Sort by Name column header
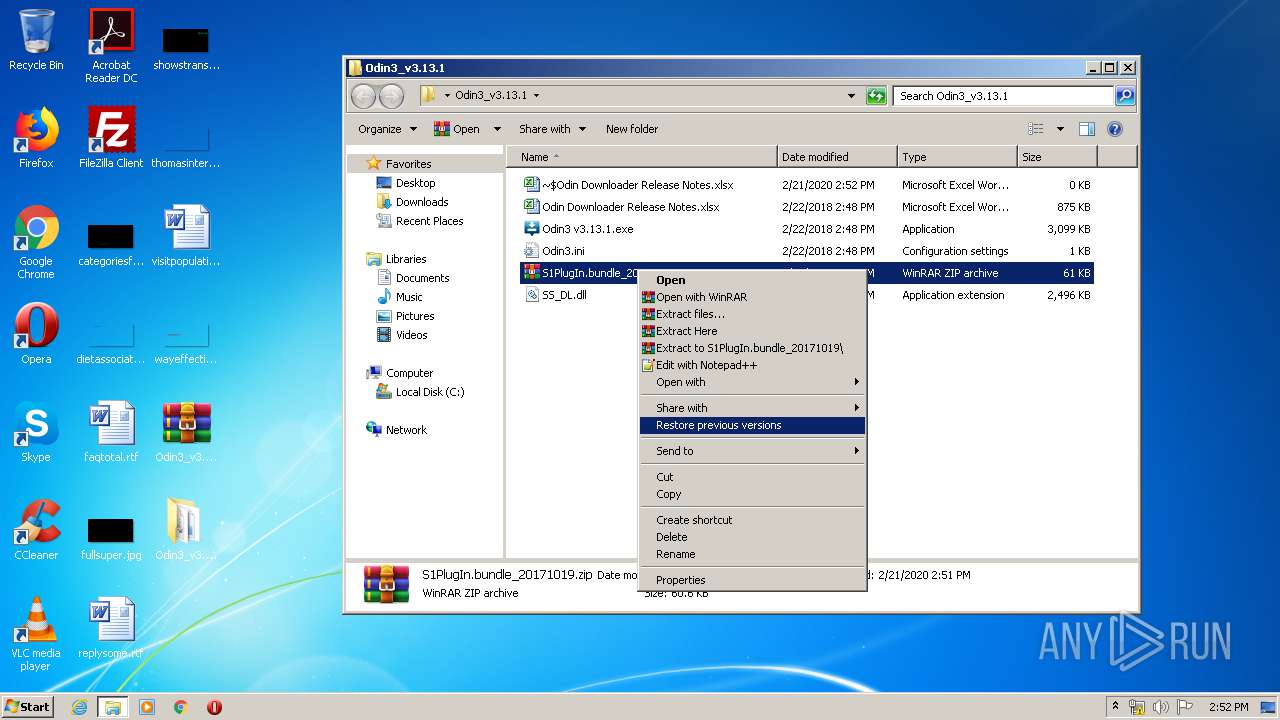Viewport: 1280px width, 720px height. [x=642, y=157]
